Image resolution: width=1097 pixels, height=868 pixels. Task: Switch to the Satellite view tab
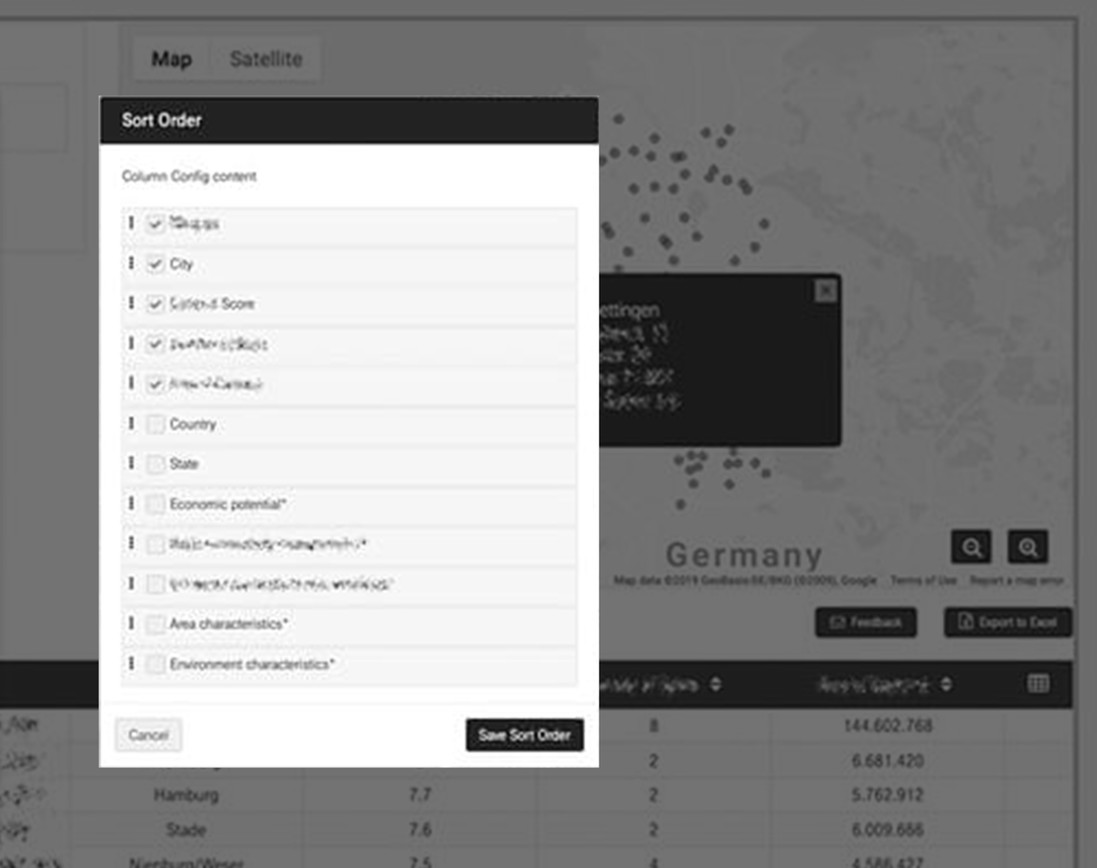265,59
